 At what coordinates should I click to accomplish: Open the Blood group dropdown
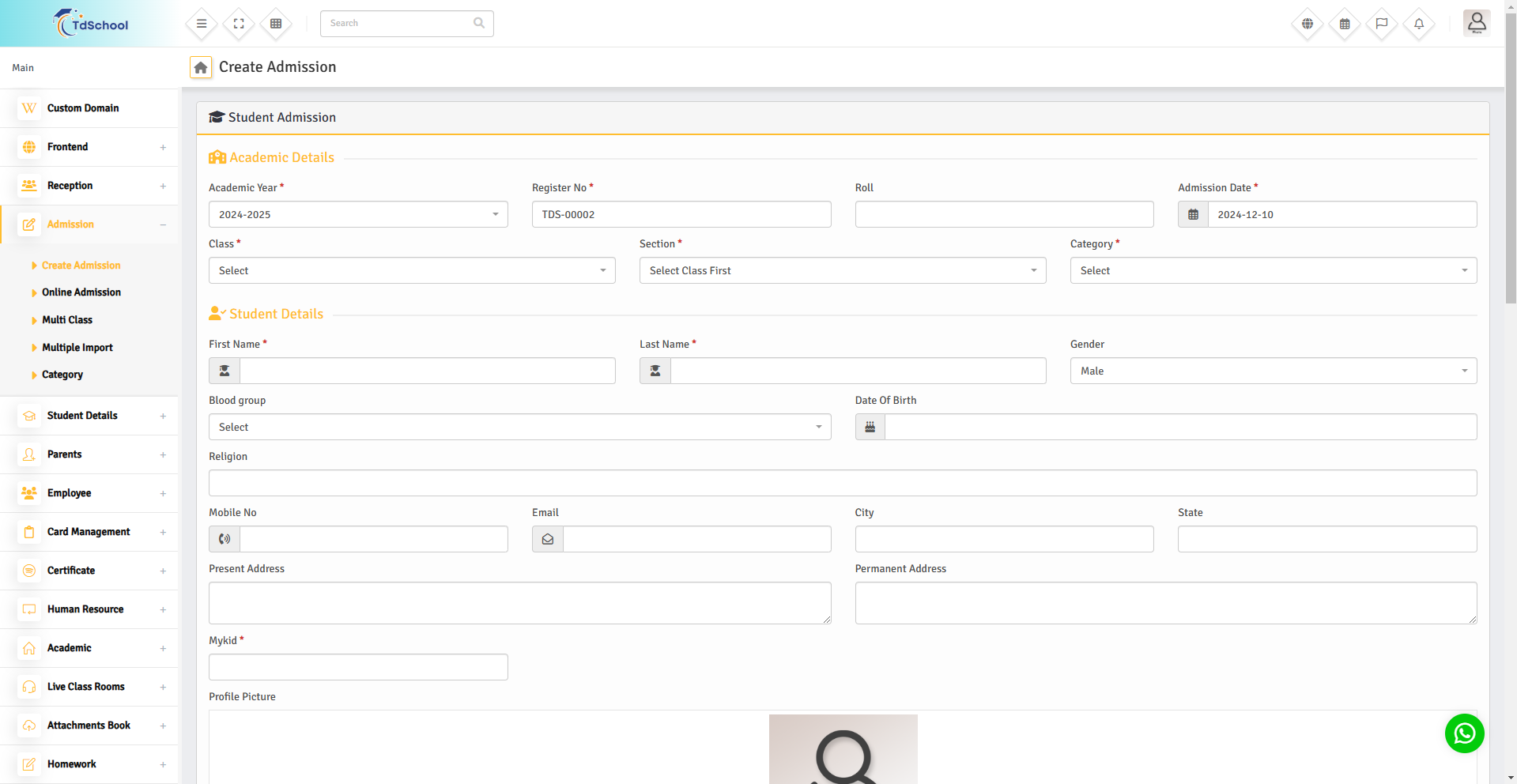click(519, 428)
